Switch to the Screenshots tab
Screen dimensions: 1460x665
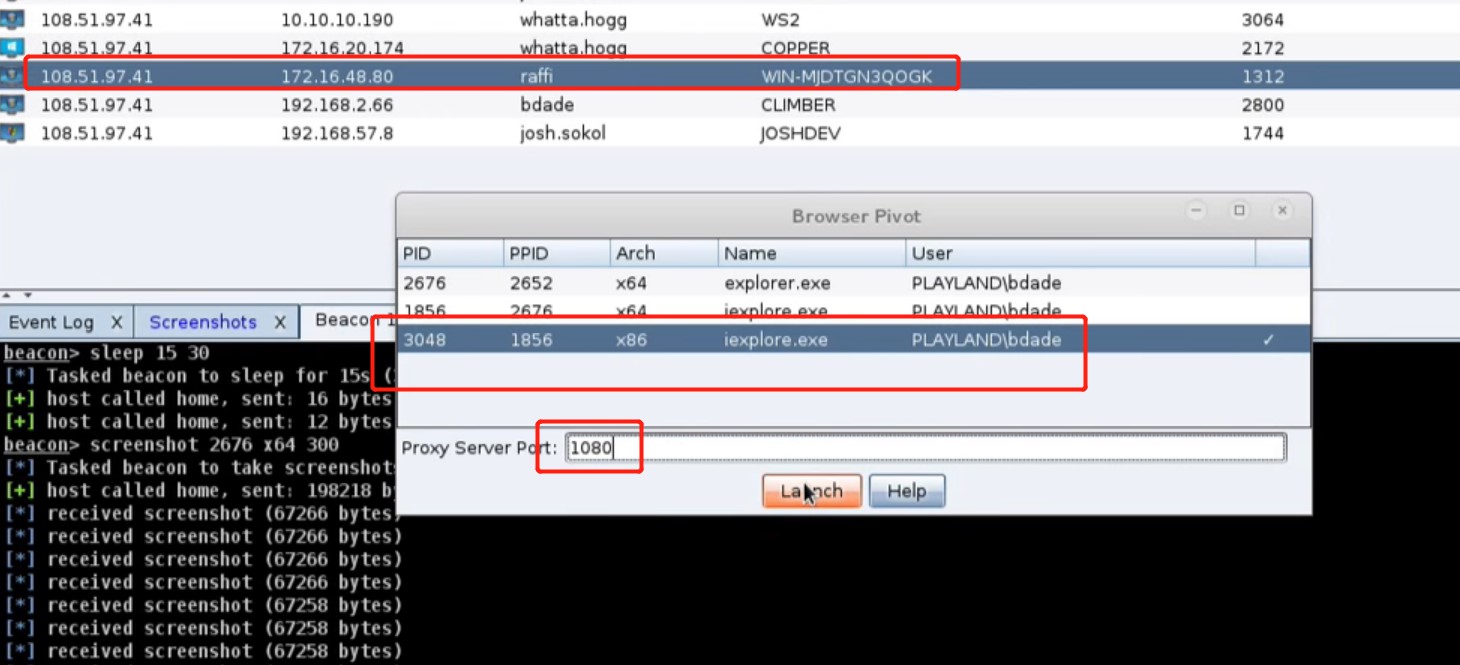[x=203, y=322]
